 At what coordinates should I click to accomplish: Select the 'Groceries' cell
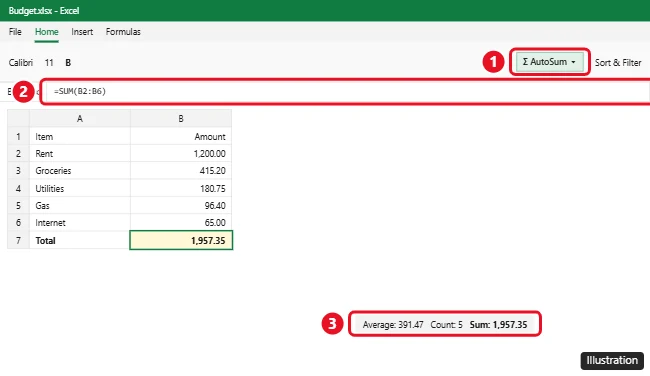[x=80, y=171]
